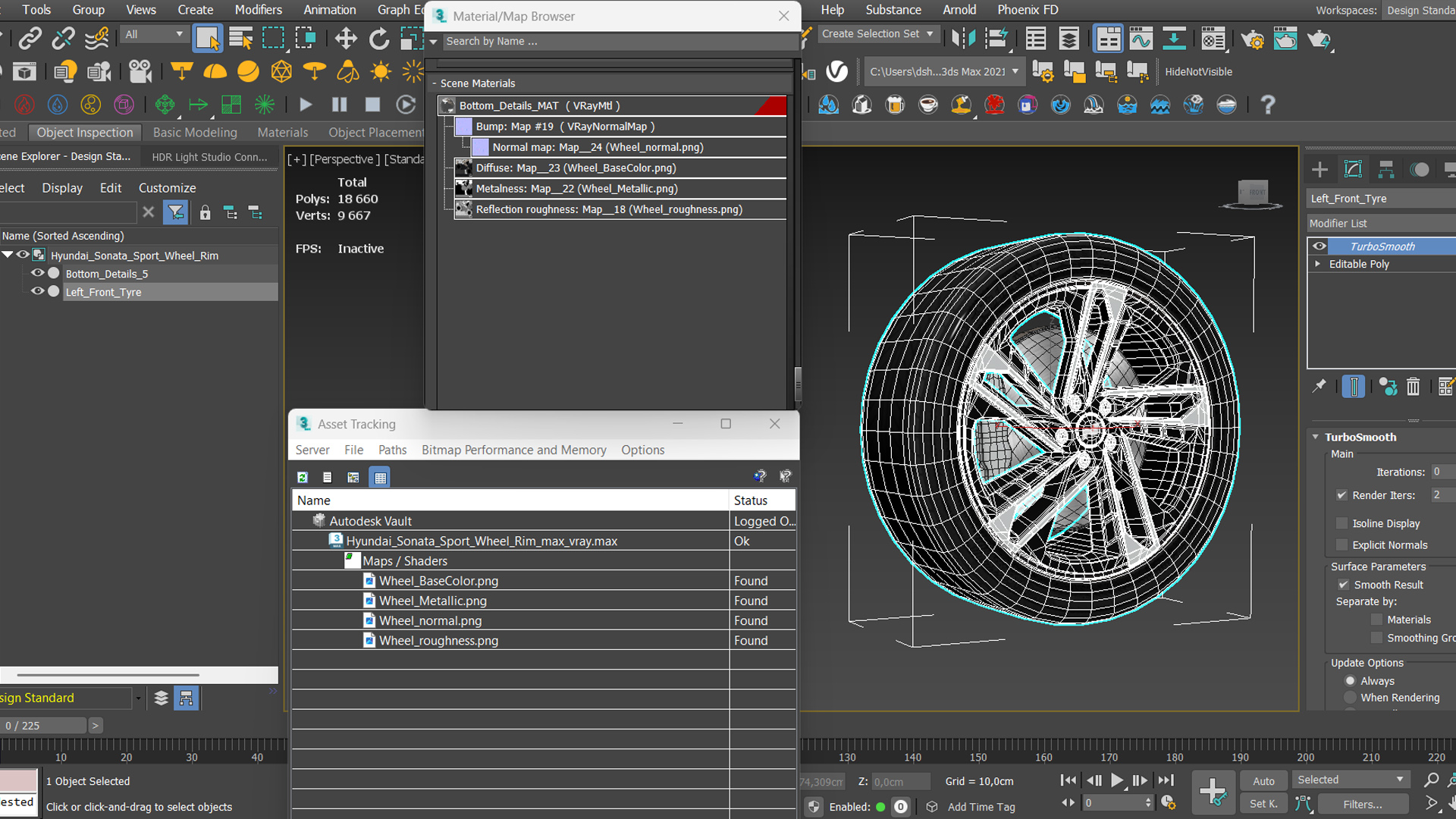Open the project path dropdown
The width and height of the screenshot is (1456, 819).
(x=944, y=72)
